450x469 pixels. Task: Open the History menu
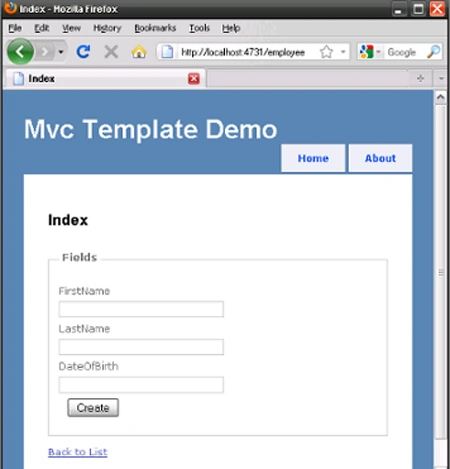(107, 28)
